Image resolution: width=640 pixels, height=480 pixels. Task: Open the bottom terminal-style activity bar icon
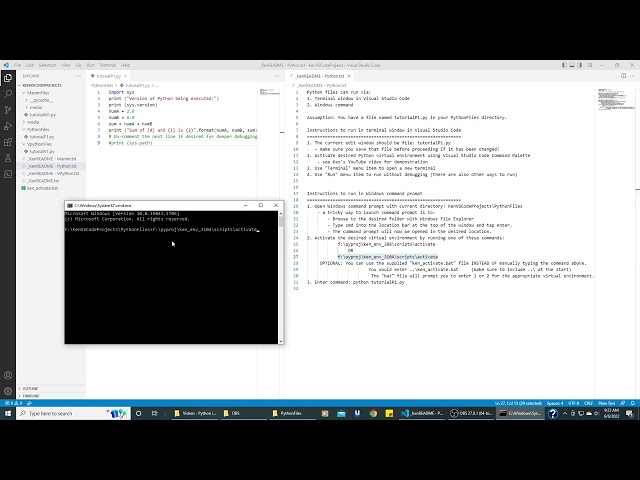(8, 174)
